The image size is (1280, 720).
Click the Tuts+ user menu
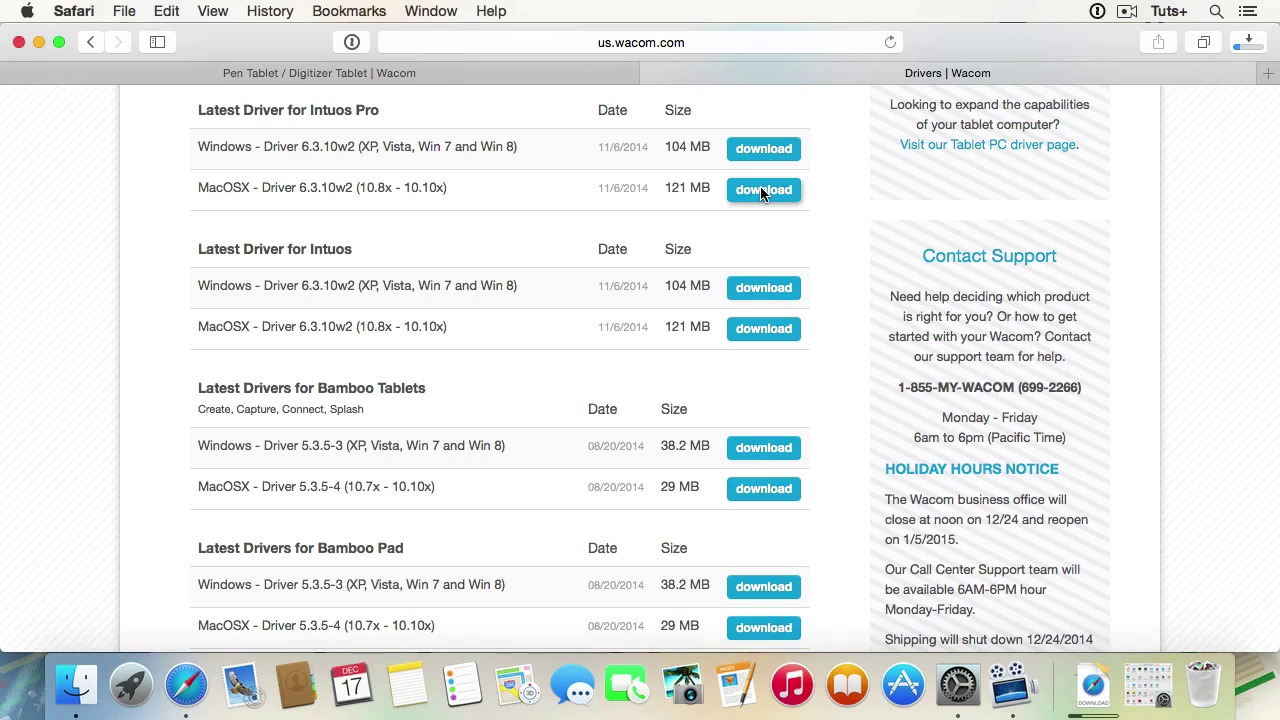point(1169,11)
